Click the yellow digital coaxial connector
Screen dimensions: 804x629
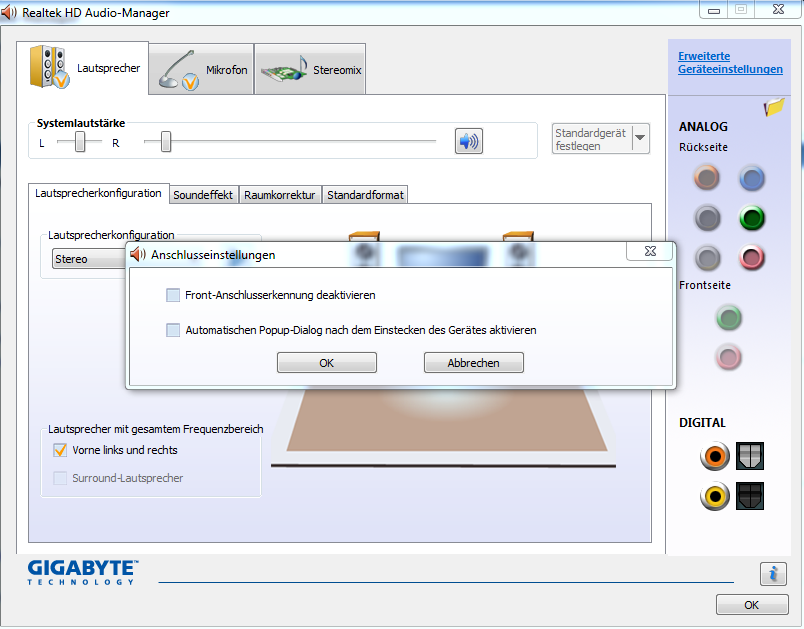[715, 496]
